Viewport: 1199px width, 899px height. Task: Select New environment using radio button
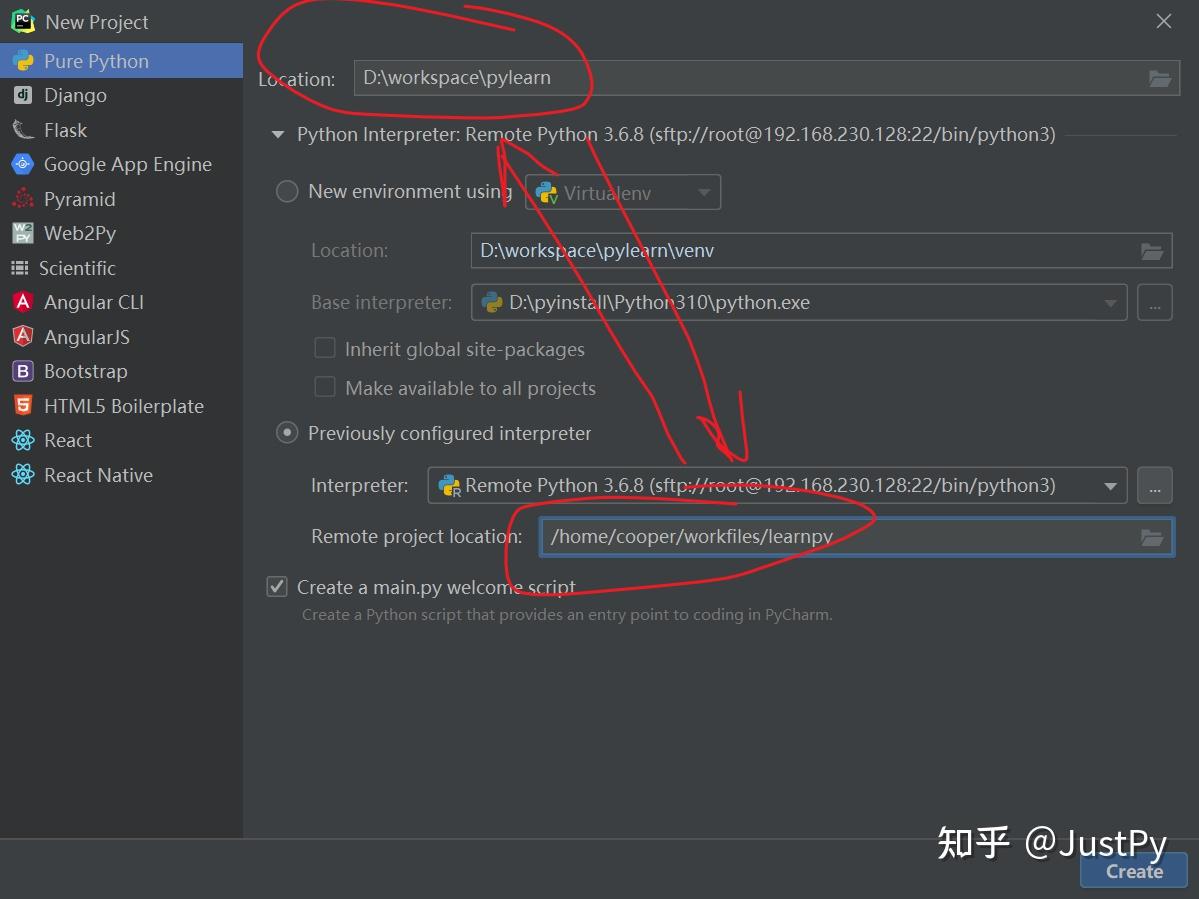(287, 191)
